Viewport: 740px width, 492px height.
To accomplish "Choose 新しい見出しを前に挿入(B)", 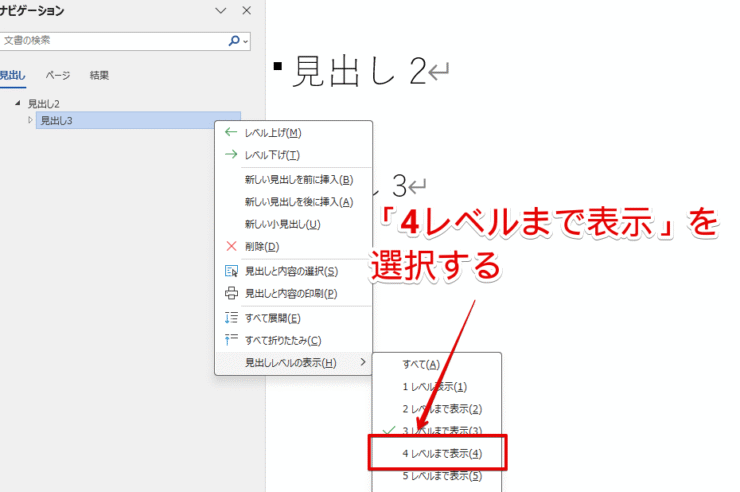I will pyautogui.click(x=294, y=180).
